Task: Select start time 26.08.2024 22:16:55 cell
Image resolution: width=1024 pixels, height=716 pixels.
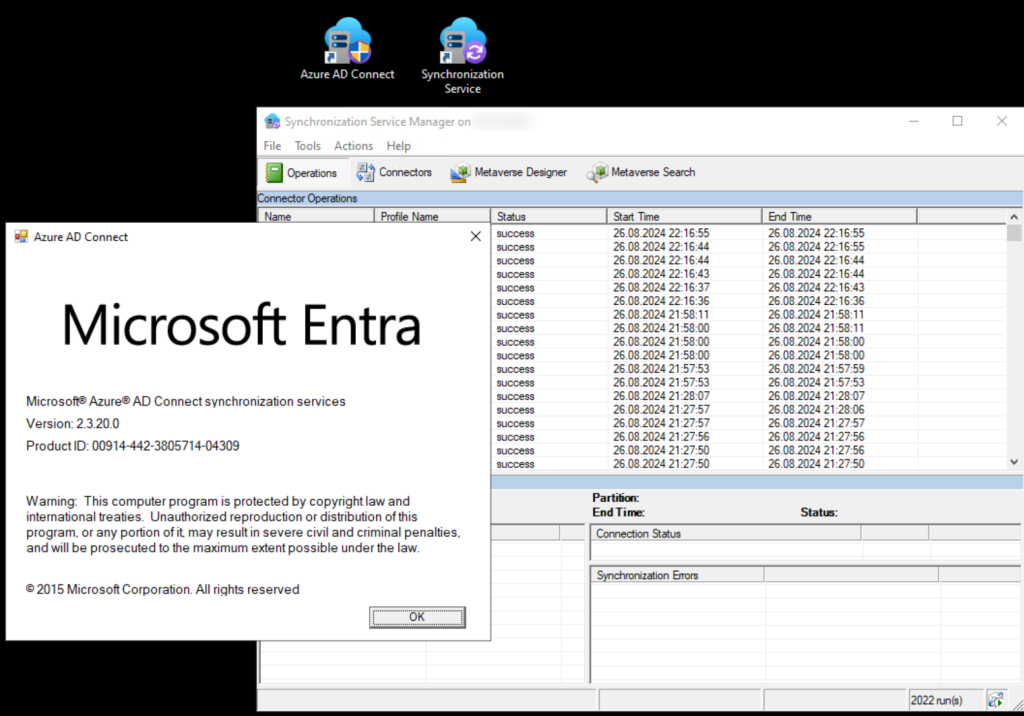Action: point(661,233)
